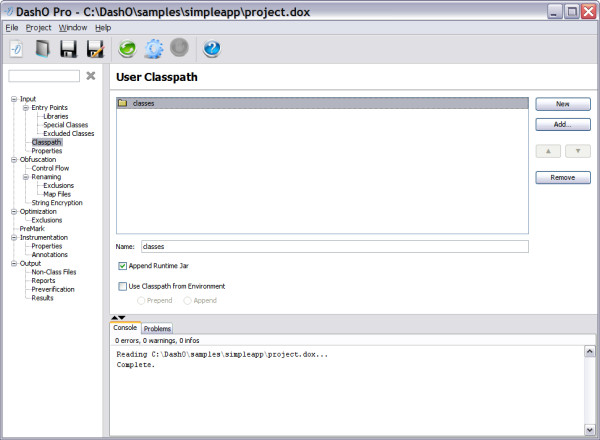Toggle the Append Runtime Jar checkbox

click(x=122, y=266)
